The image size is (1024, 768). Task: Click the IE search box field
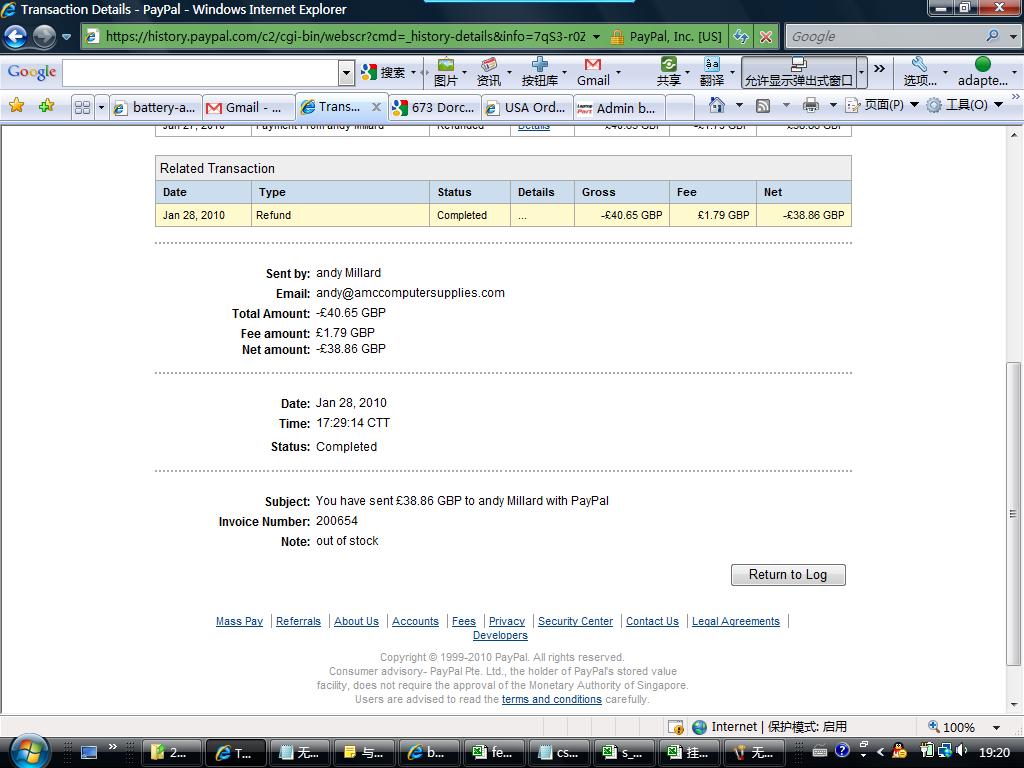(884, 37)
